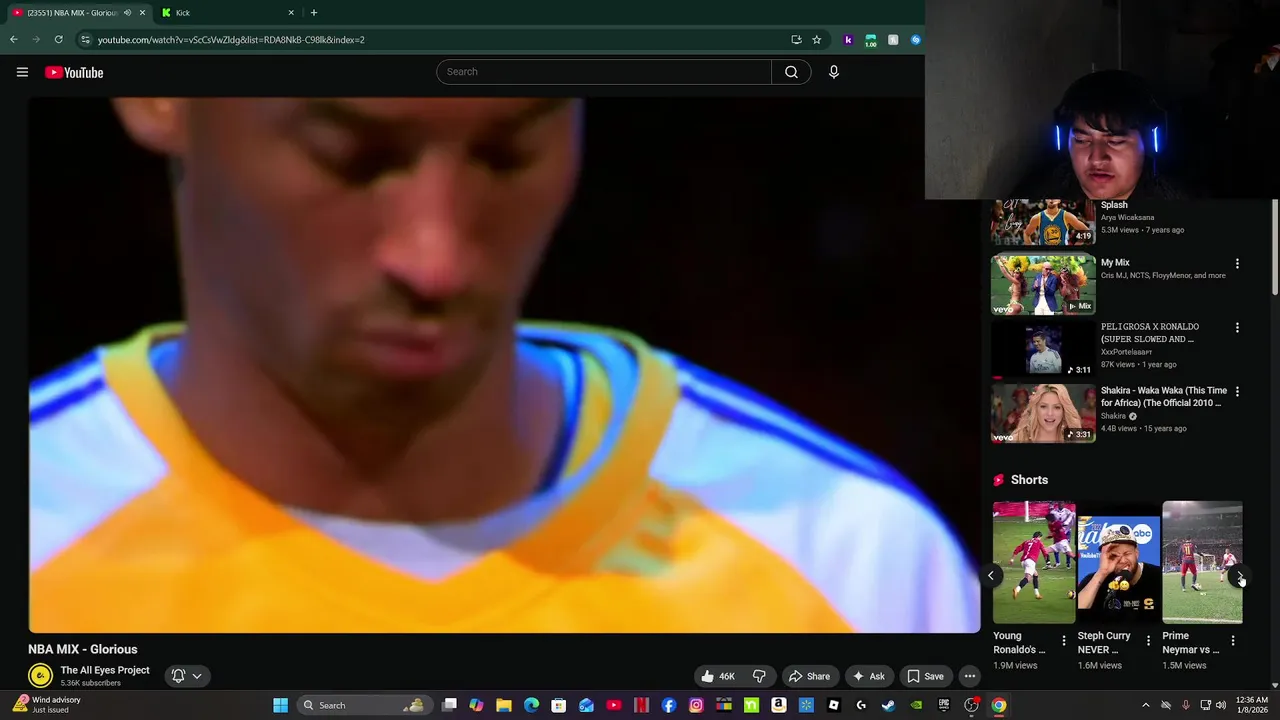Open the extension showing 1.00 badge

(x=870, y=40)
